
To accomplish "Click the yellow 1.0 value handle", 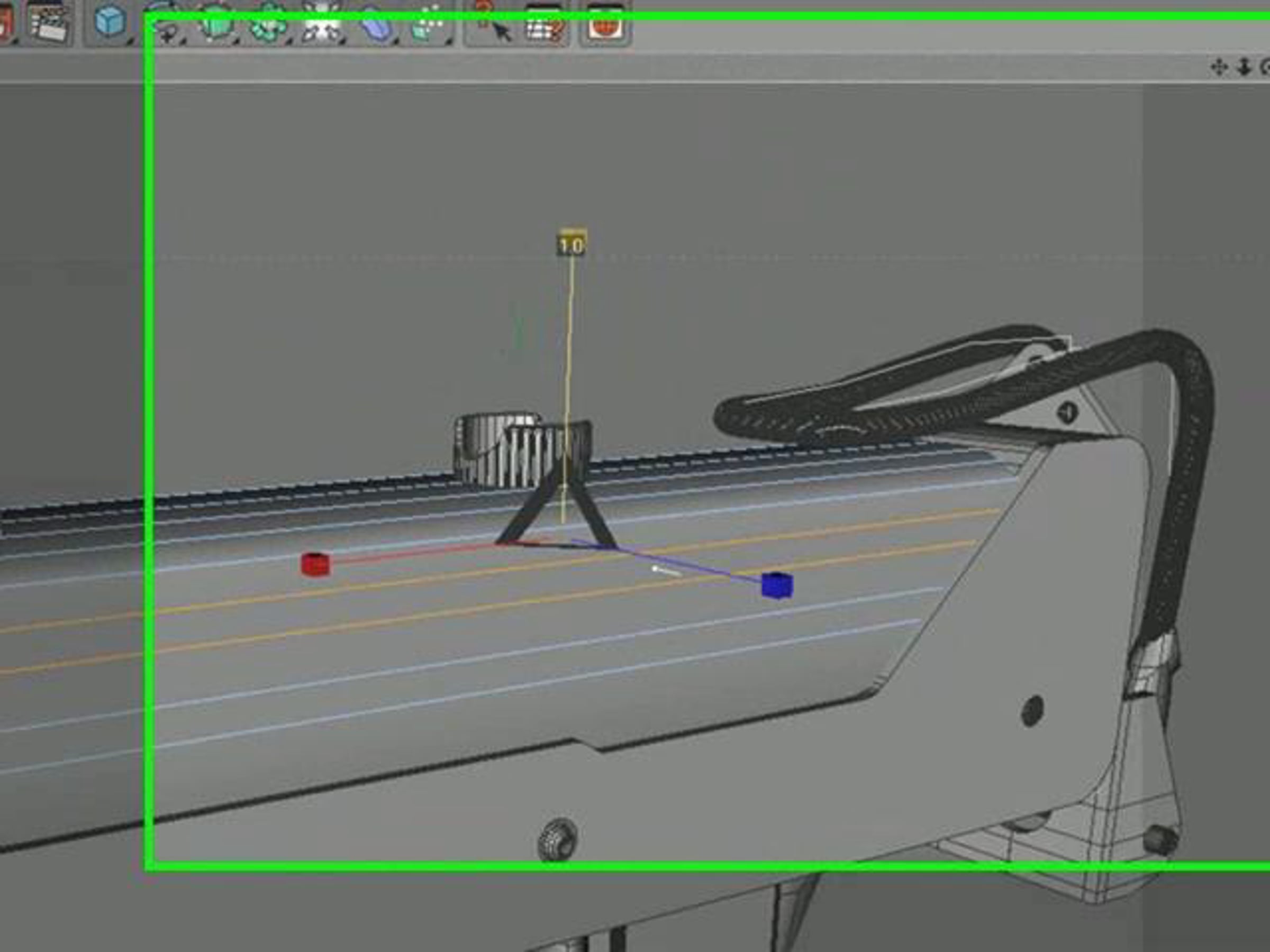I will (x=571, y=244).
